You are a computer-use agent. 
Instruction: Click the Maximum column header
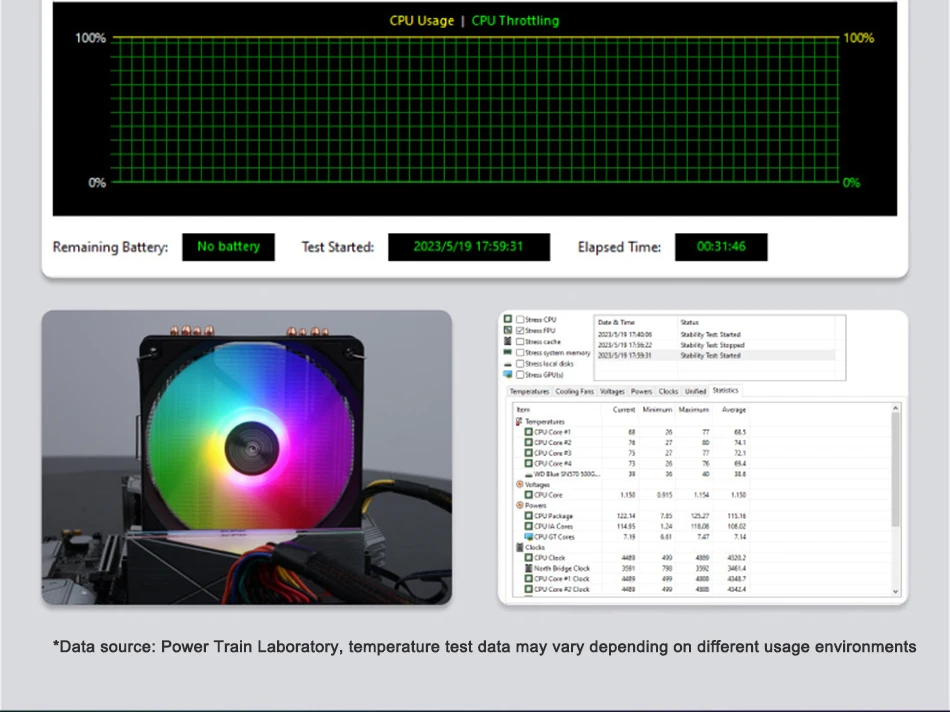693,409
